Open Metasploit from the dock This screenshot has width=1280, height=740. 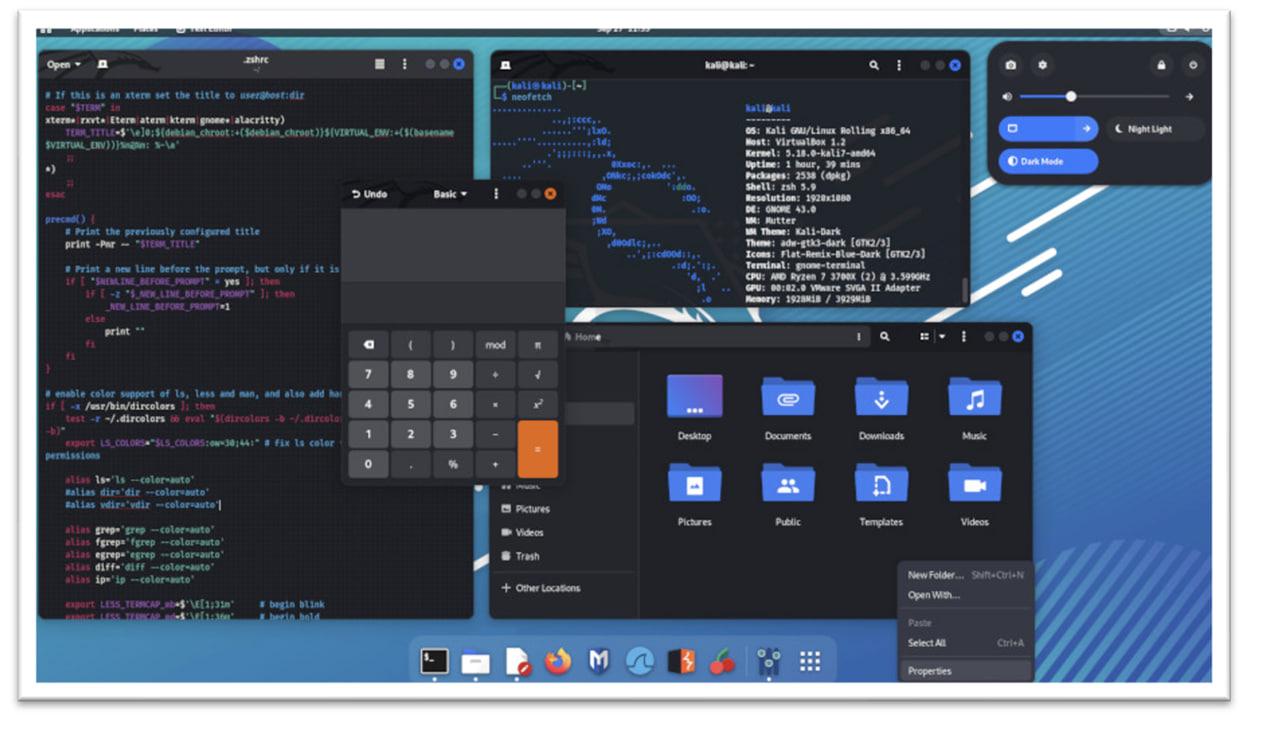pyautogui.click(x=599, y=661)
